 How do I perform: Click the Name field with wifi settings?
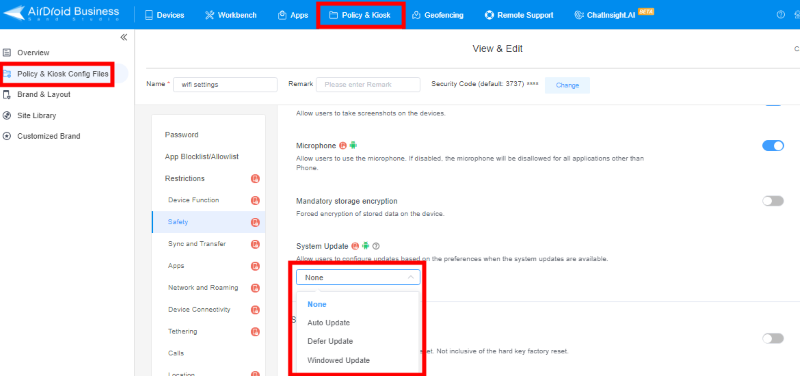225,85
